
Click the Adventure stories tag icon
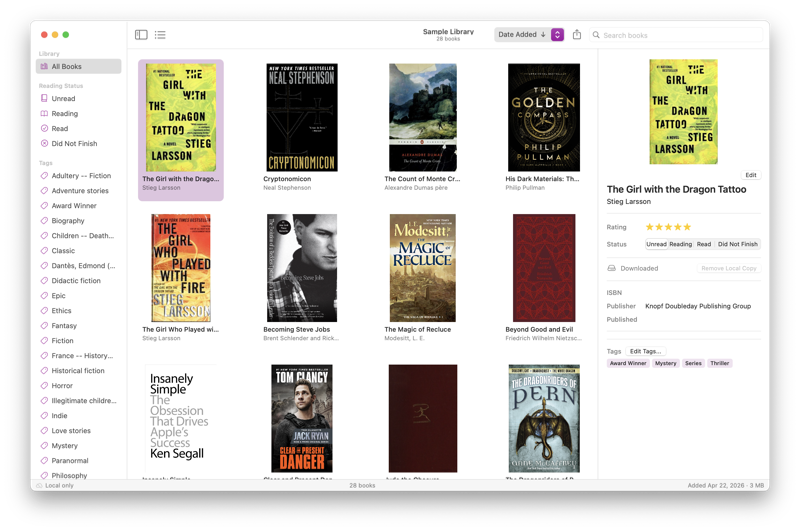point(44,191)
